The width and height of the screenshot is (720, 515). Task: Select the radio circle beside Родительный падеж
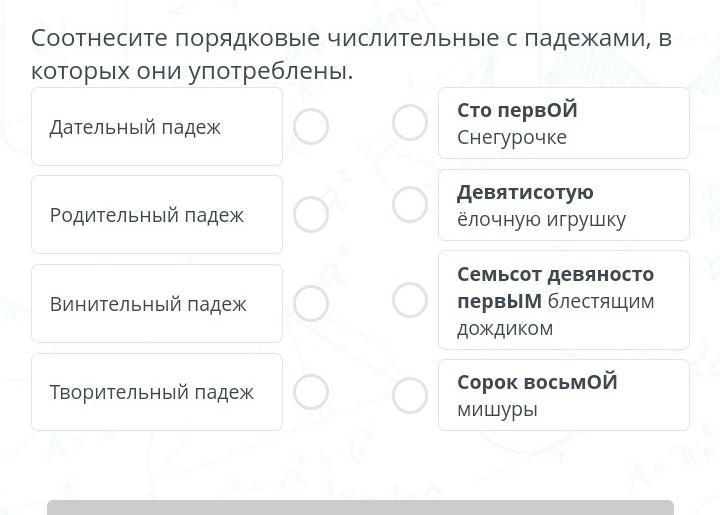tap(311, 214)
